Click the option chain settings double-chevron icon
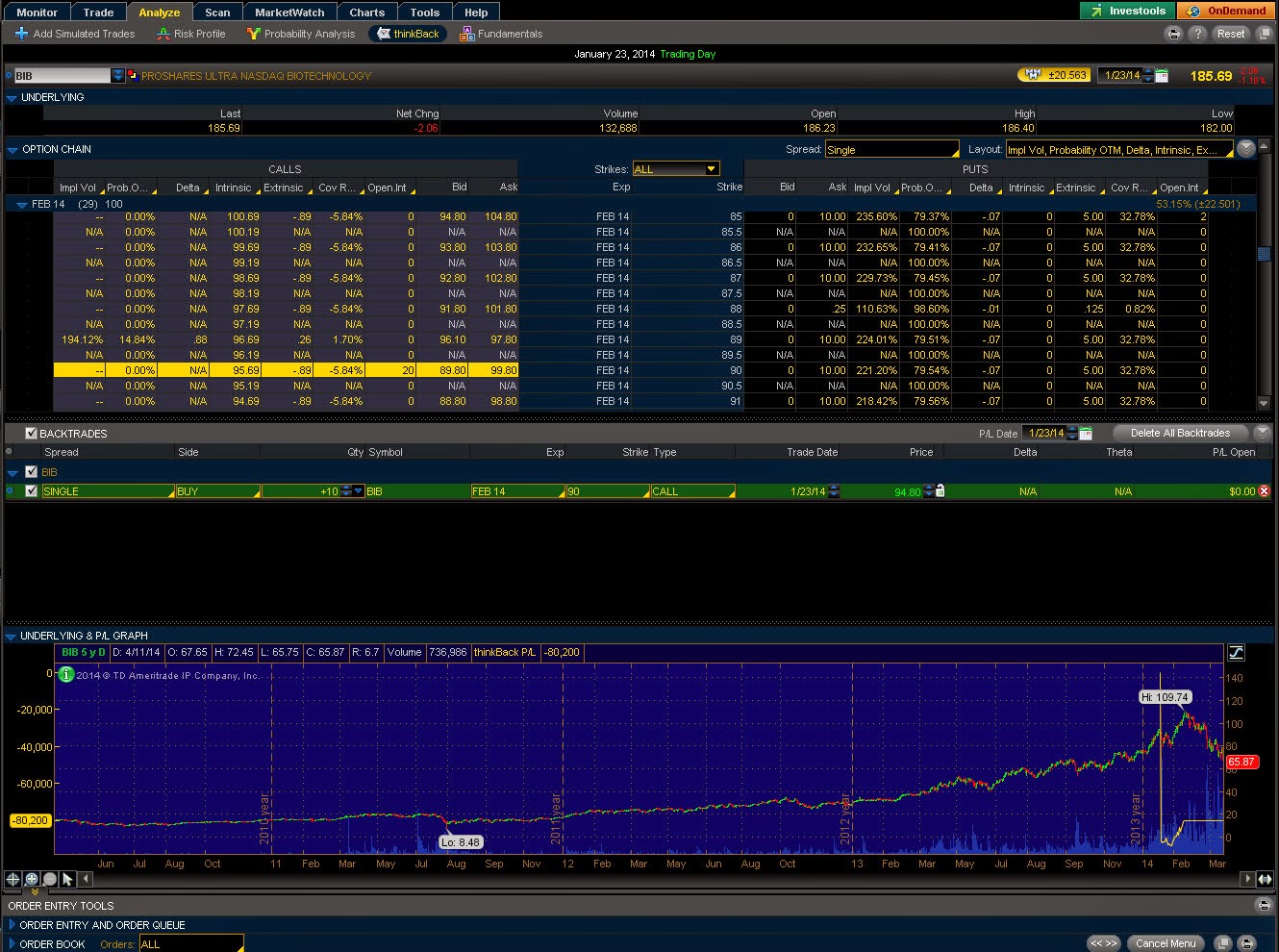1279x952 pixels. tap(1246, 149)
